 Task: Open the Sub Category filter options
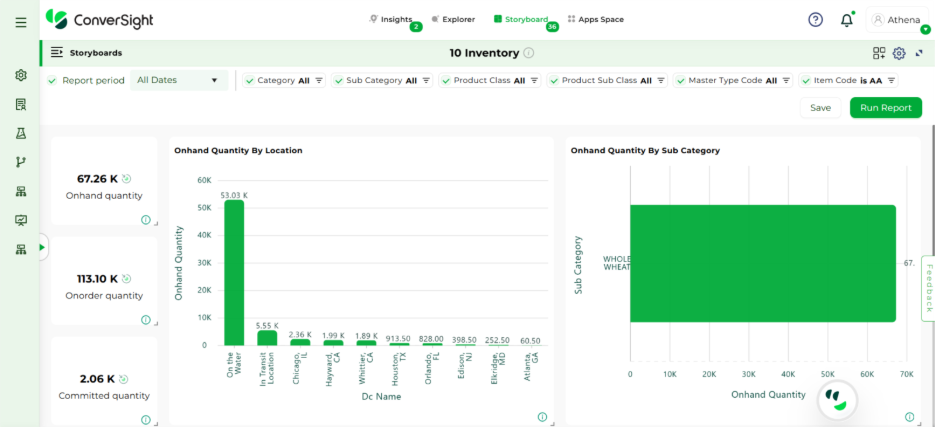coord(426,80)
